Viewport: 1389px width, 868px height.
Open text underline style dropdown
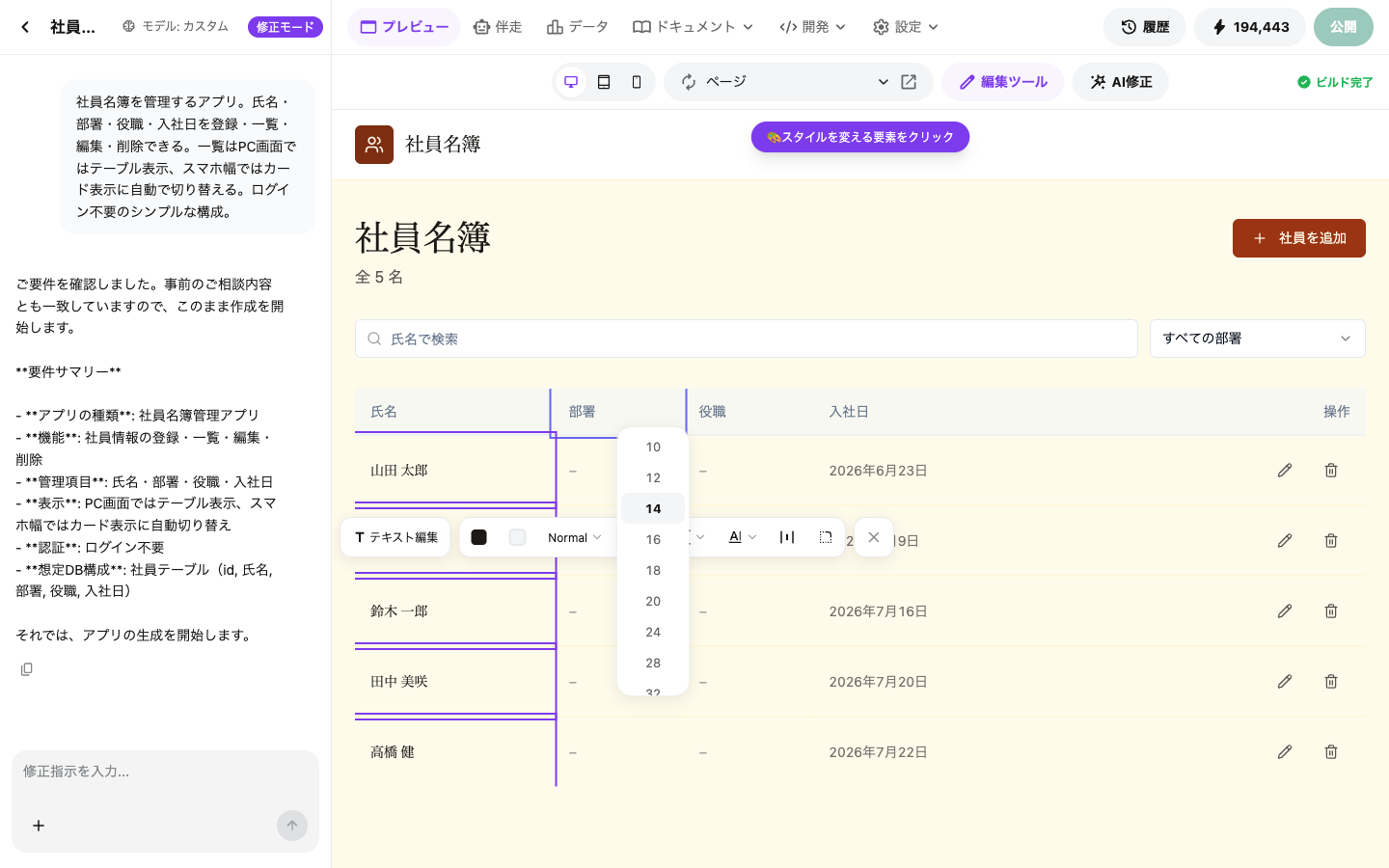click(x=743, y=537)
